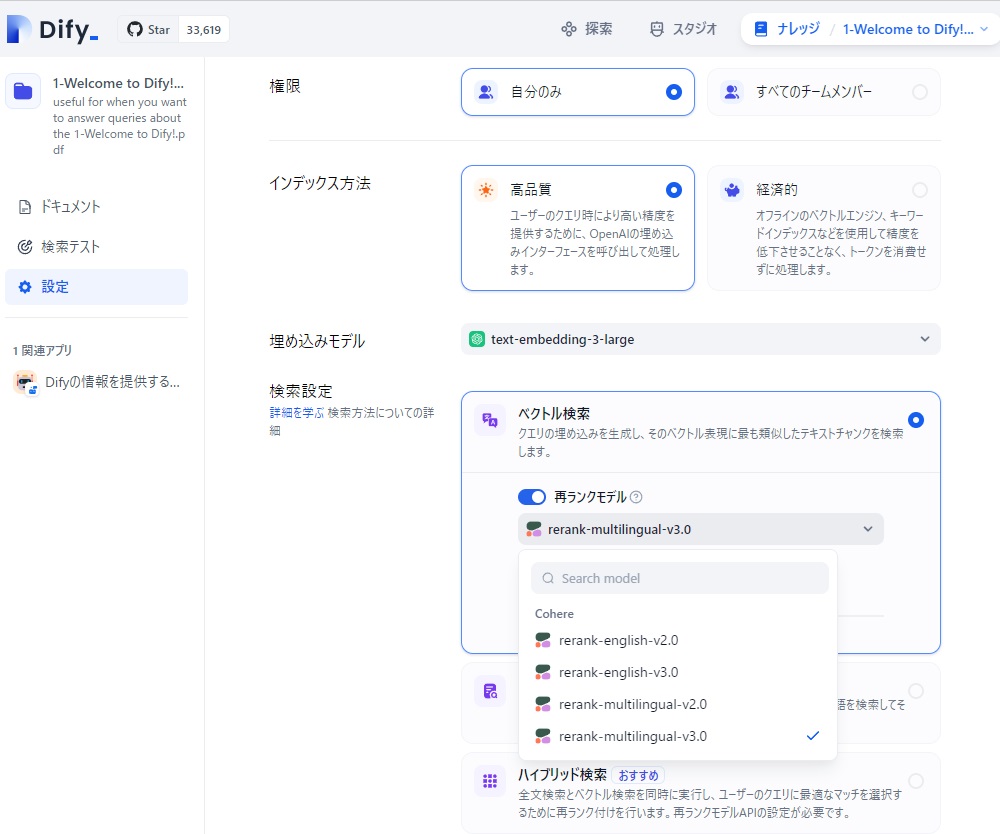Screen dimensions: 1000x834
Task: Select 経済的 index method radio button
Action: point(920,190)
